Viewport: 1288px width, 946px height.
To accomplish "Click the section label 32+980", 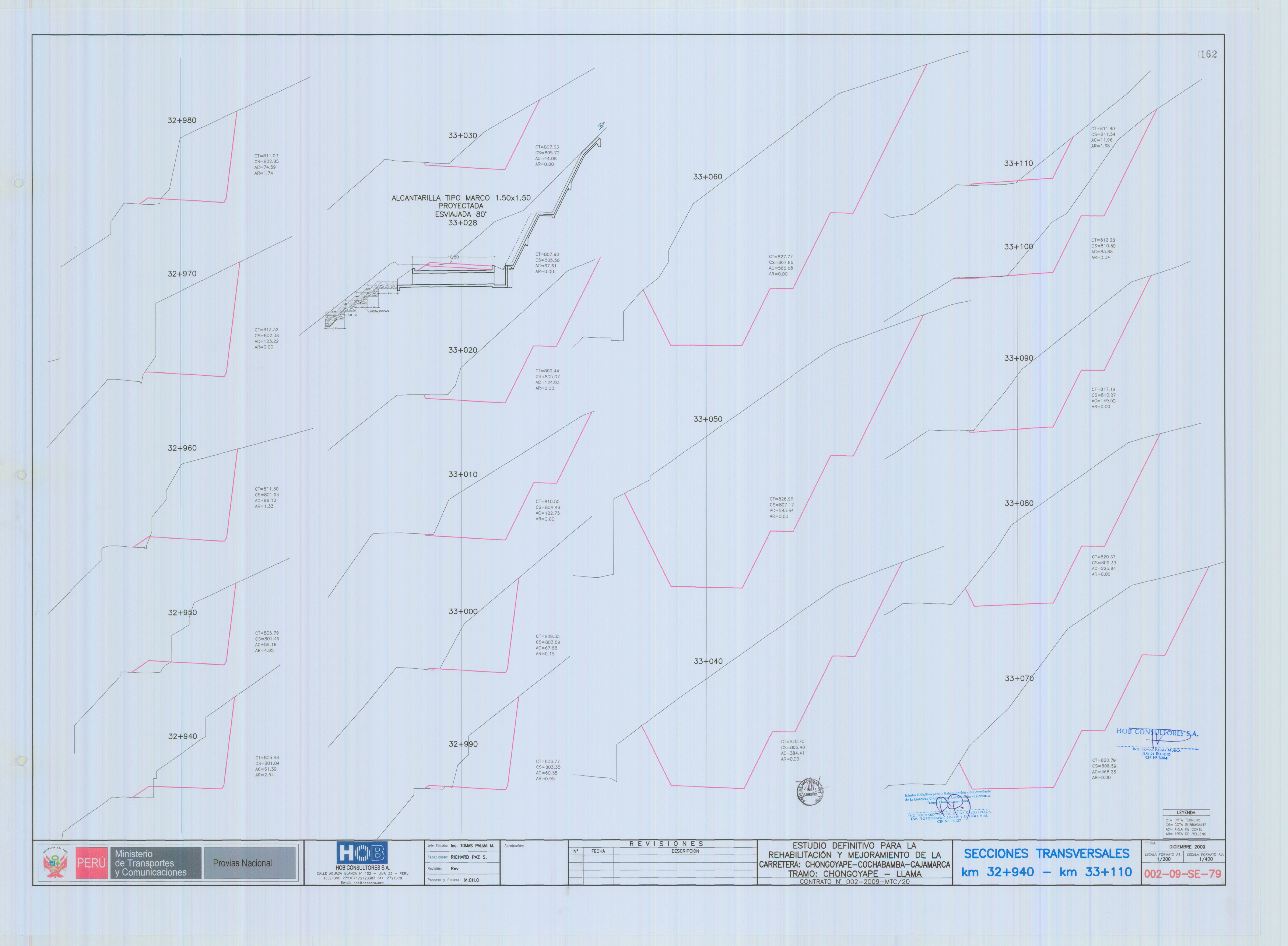I will [x=182, y=120].
